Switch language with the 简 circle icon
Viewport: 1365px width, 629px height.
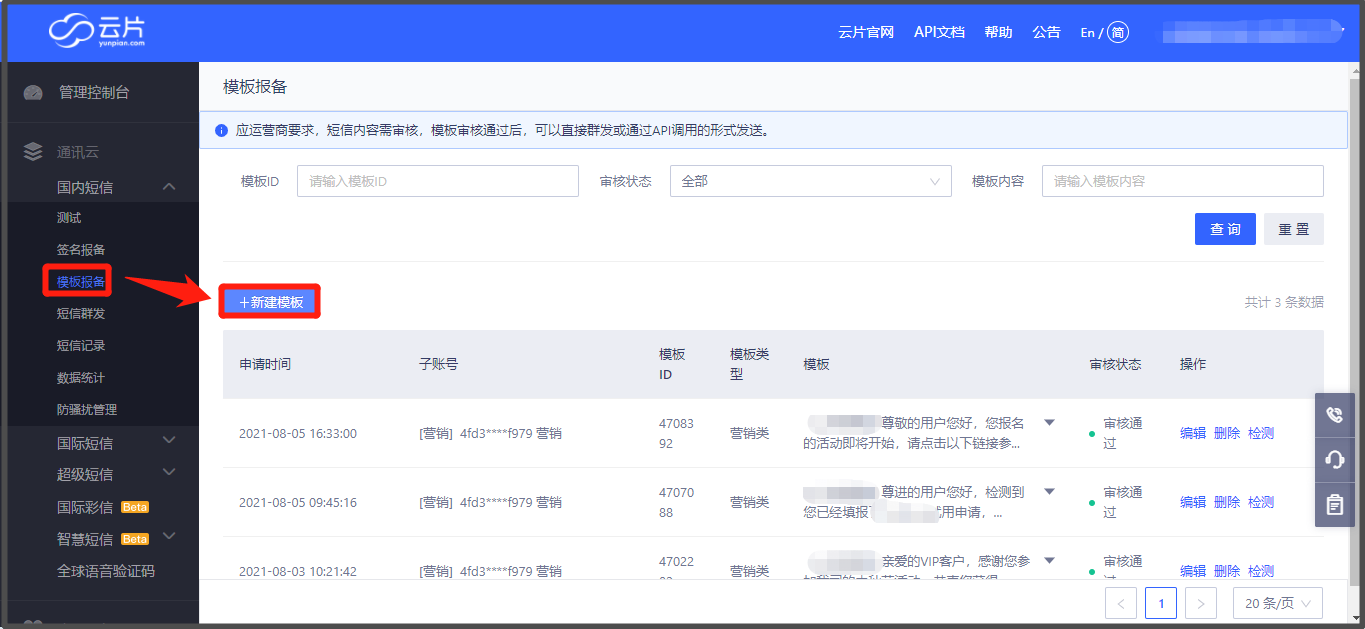1118,32
